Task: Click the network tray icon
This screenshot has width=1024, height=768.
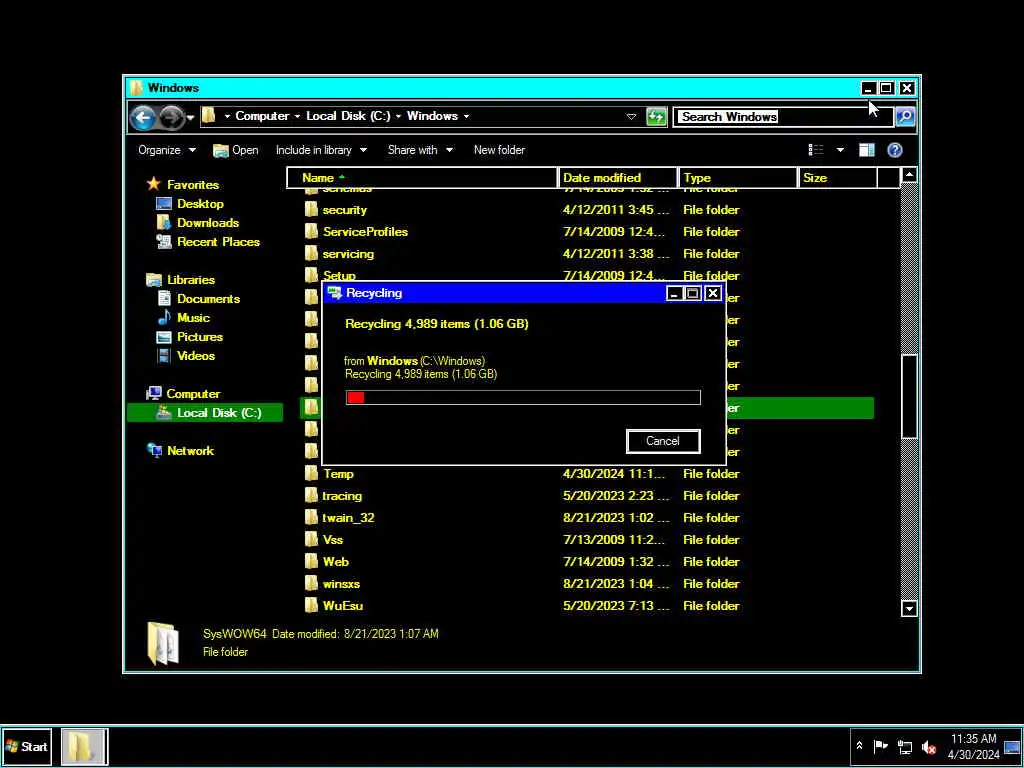Action: coord(904,747)
